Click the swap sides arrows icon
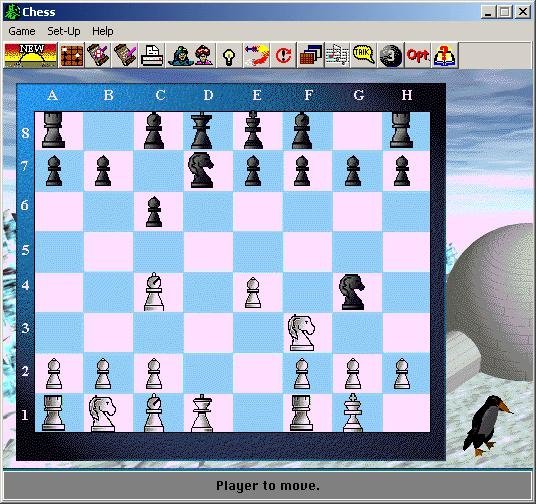Screen dimensions: 536x504 pos(256,55)
